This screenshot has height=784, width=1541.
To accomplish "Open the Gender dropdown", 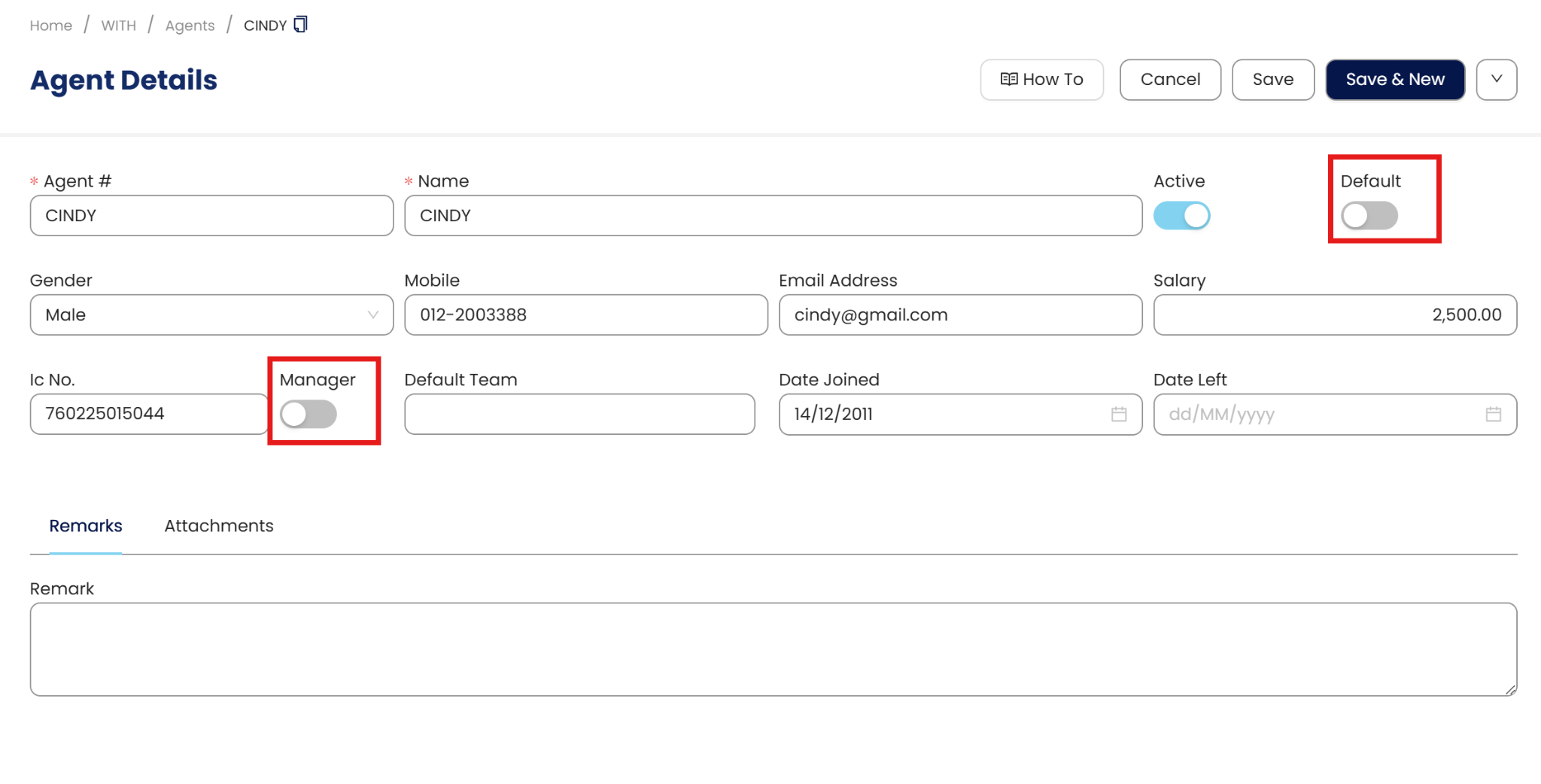I will 211,315.
